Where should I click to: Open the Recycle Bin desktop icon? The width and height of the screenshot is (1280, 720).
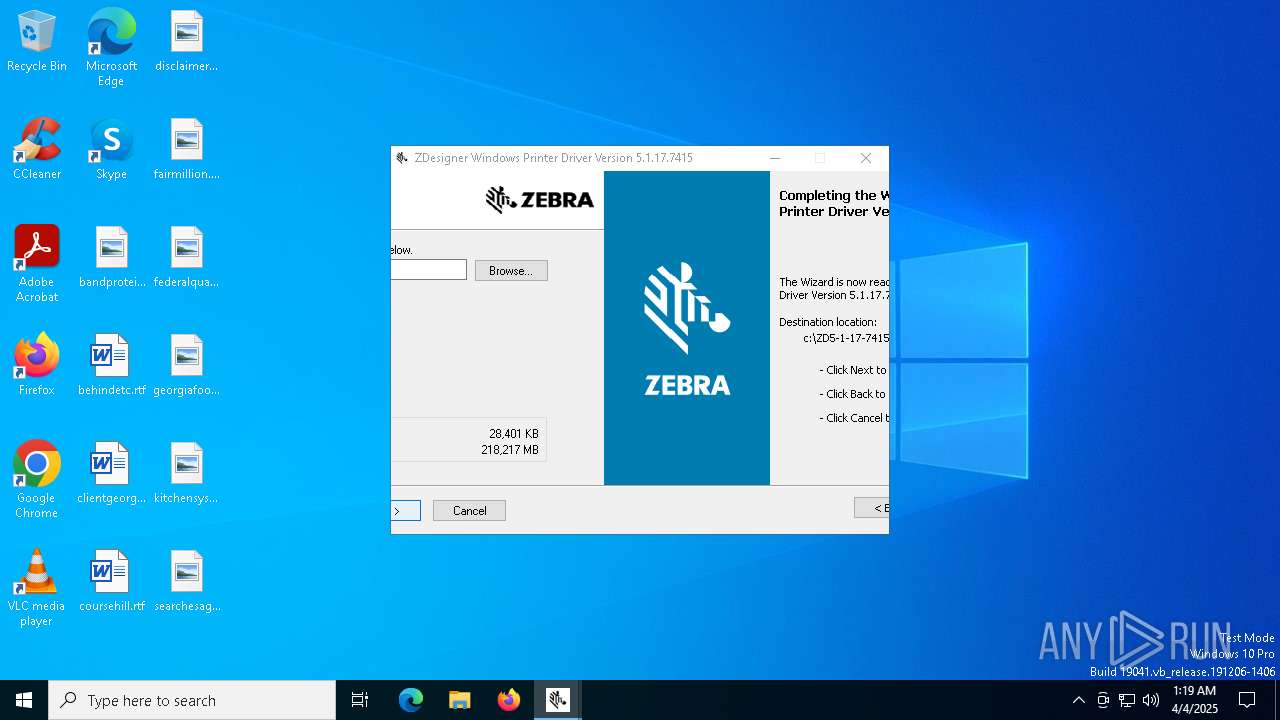point(37,42)
